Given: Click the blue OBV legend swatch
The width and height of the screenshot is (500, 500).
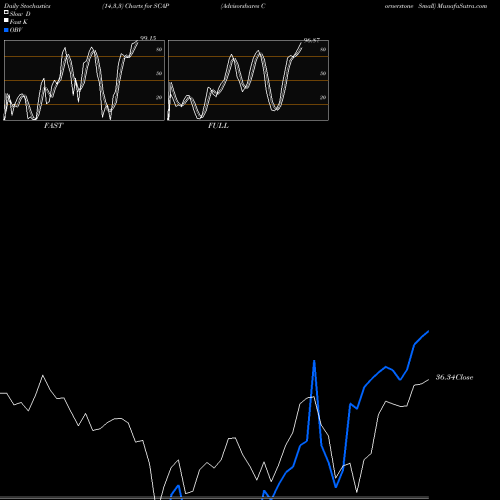Looking at the screenshot, I should [6, 30].
